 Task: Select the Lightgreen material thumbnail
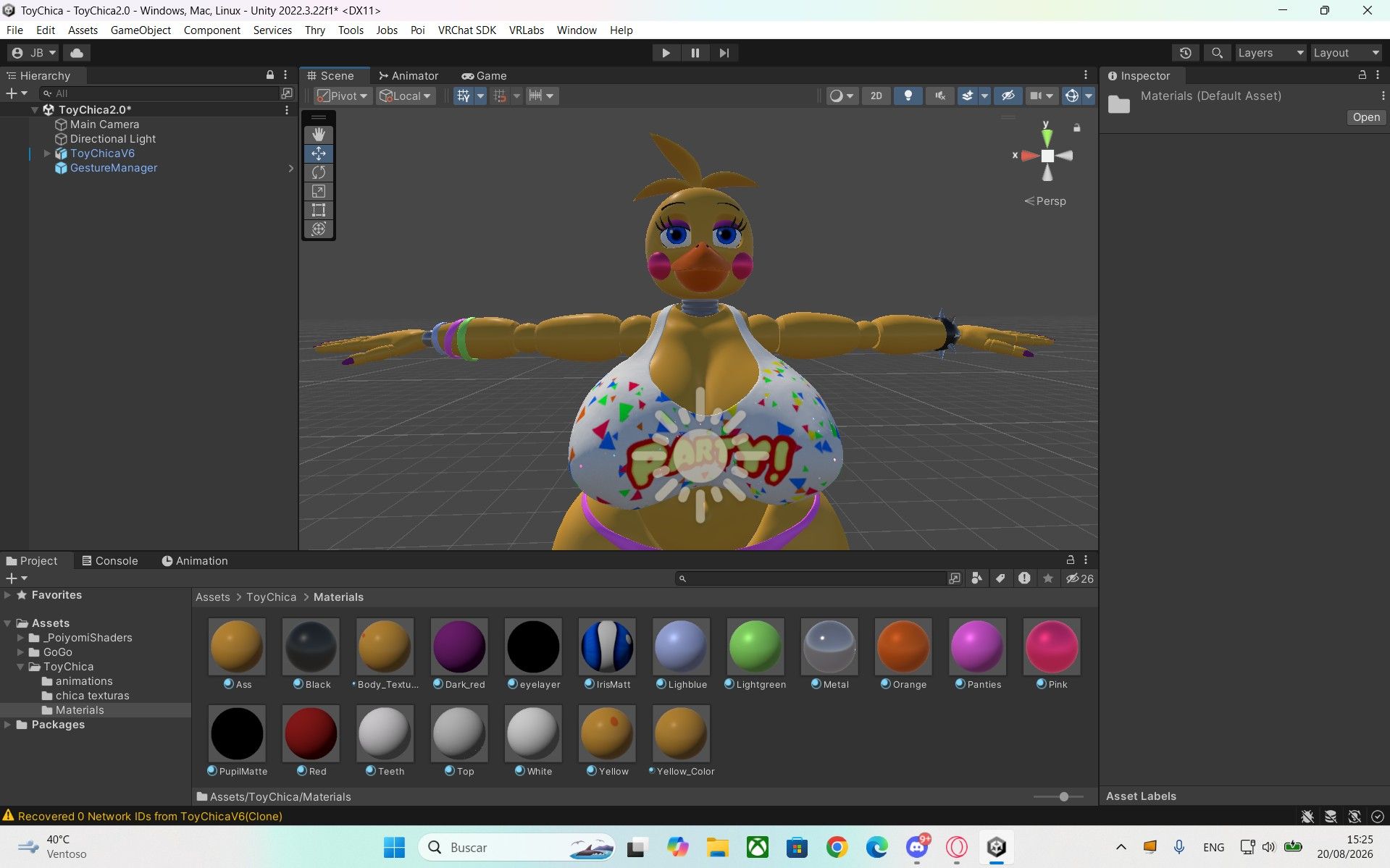pos(755,646)
